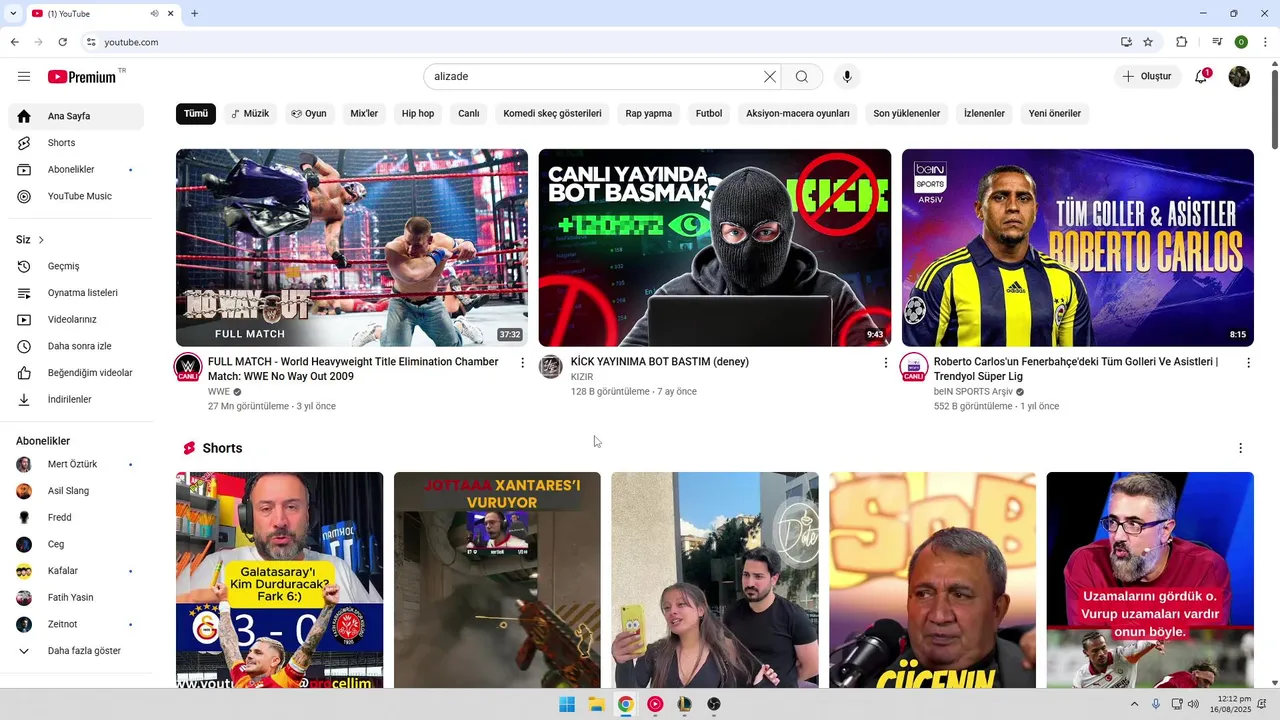The height and width of the screenshot is (720, 1280).
Task: Open the Windows Start menu
Action: click(x=567, y=704)
